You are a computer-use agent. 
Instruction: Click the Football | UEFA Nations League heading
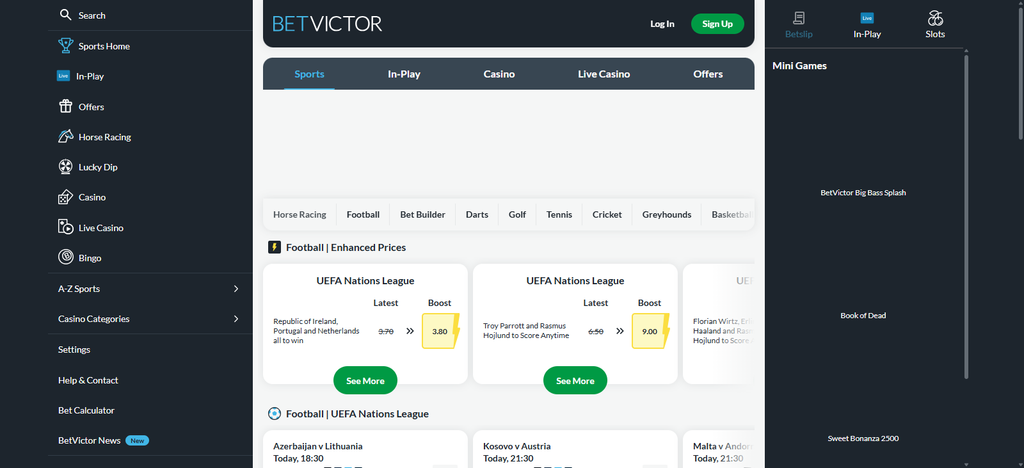click(x=357, y=414)
